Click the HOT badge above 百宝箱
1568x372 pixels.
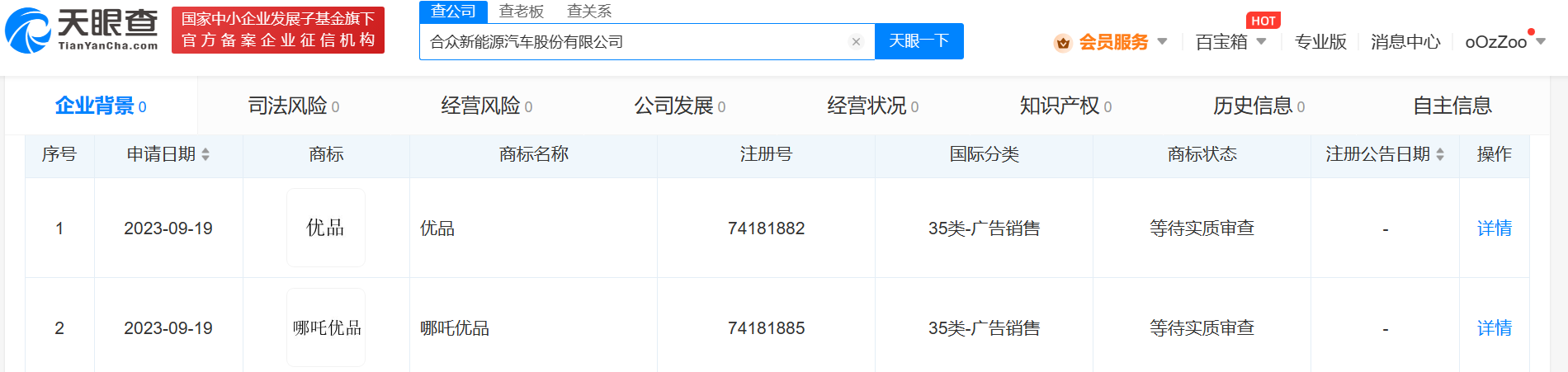tap(1263, 21)
